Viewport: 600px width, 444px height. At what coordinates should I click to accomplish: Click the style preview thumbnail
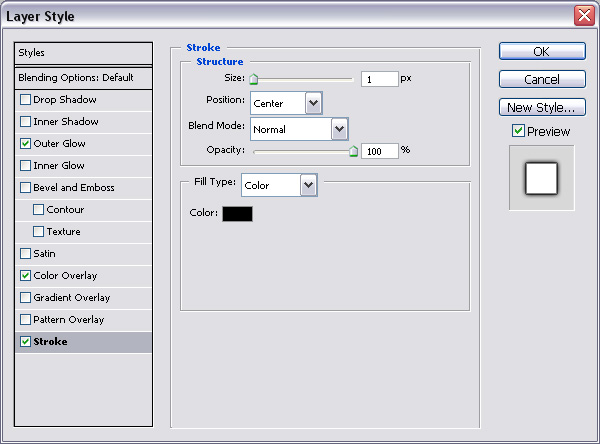click(541, 178)
